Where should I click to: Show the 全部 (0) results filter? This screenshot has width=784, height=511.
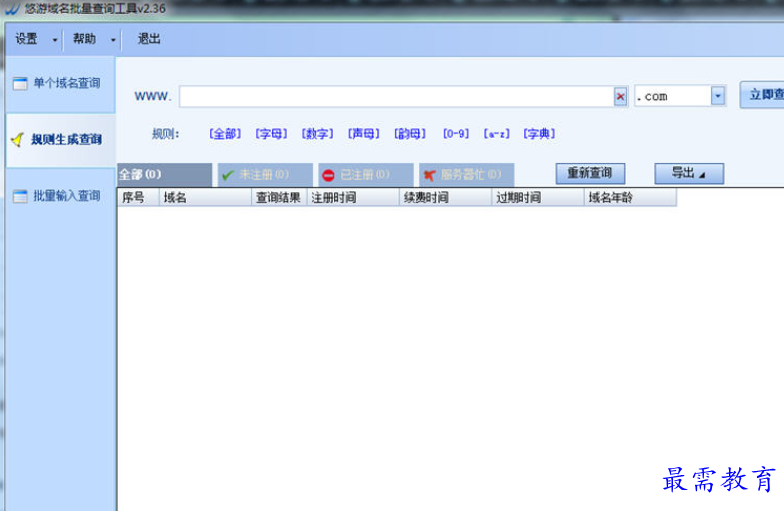pos(164,175)
